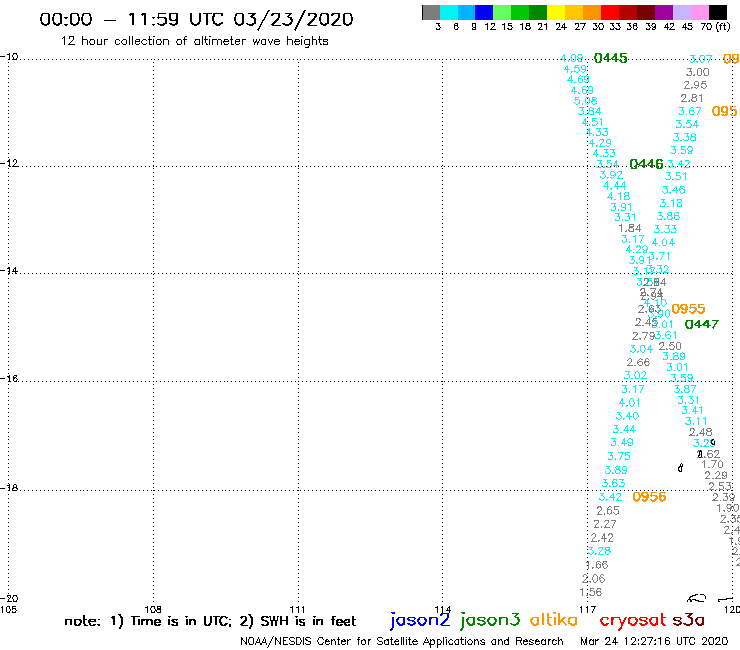The image size is (740, 650).
Task: Pick the pink 70 ft legend swatch
Action: pyautogui.click(x=699, y=12)
